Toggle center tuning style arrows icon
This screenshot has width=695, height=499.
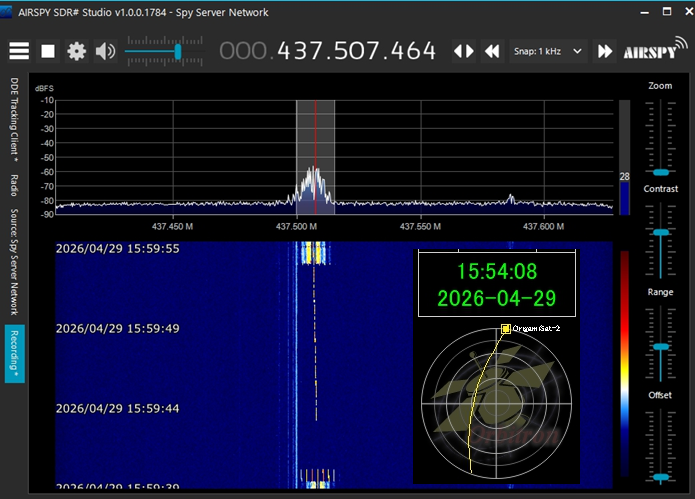point(463,51)
